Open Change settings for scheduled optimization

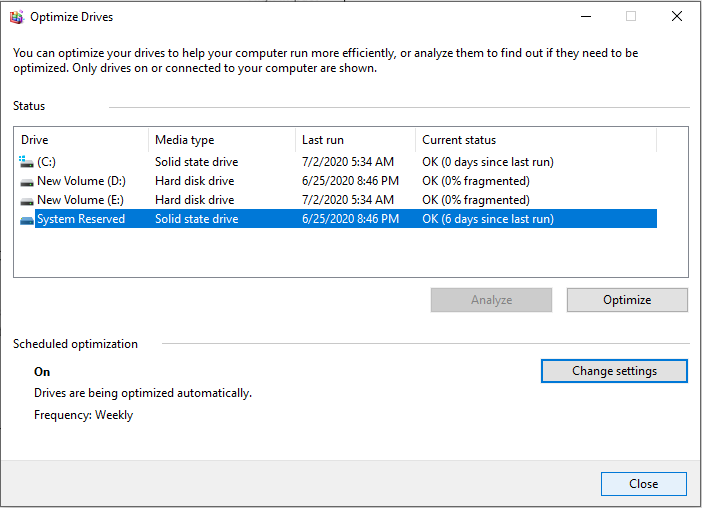614,371
